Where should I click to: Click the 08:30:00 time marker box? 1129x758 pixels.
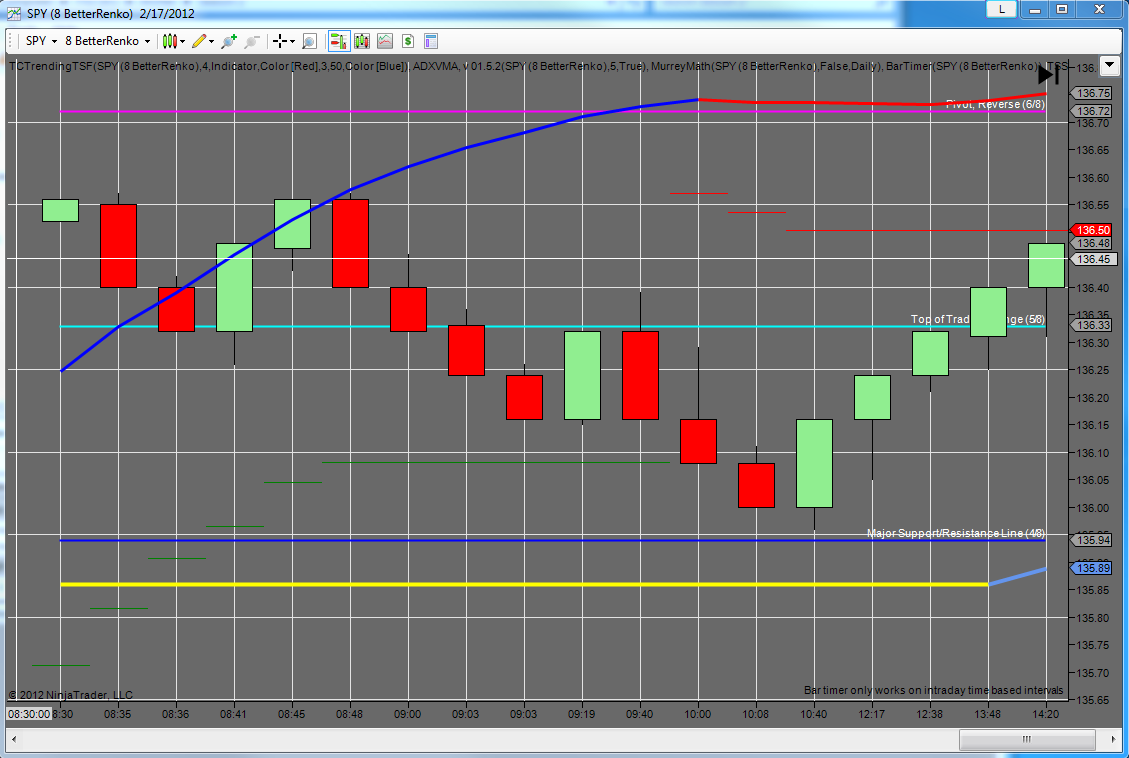click(29, 714)
